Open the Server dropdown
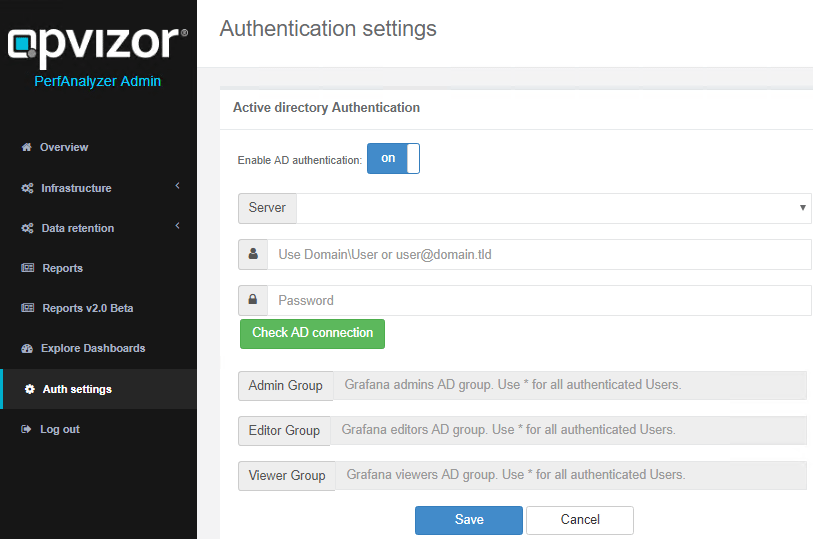Viewport: 813px width, 539px height. (553, 208)
